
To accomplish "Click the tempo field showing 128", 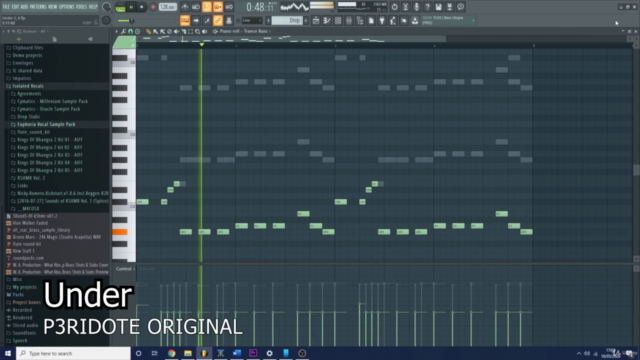I will [x=167, y=7].
